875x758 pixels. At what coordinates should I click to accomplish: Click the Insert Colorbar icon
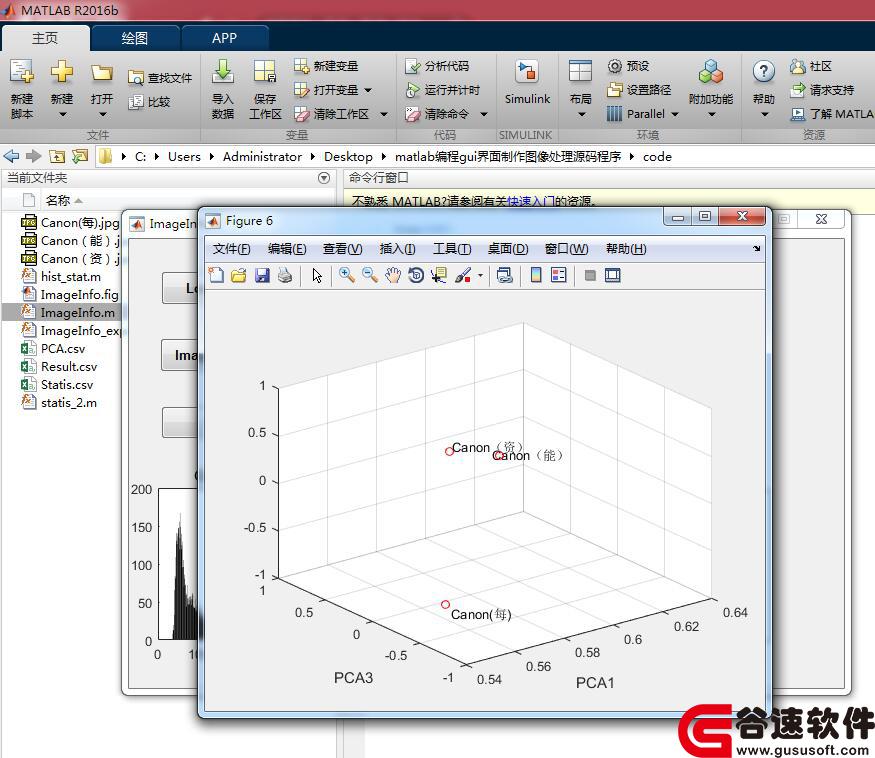pos(536,275)
